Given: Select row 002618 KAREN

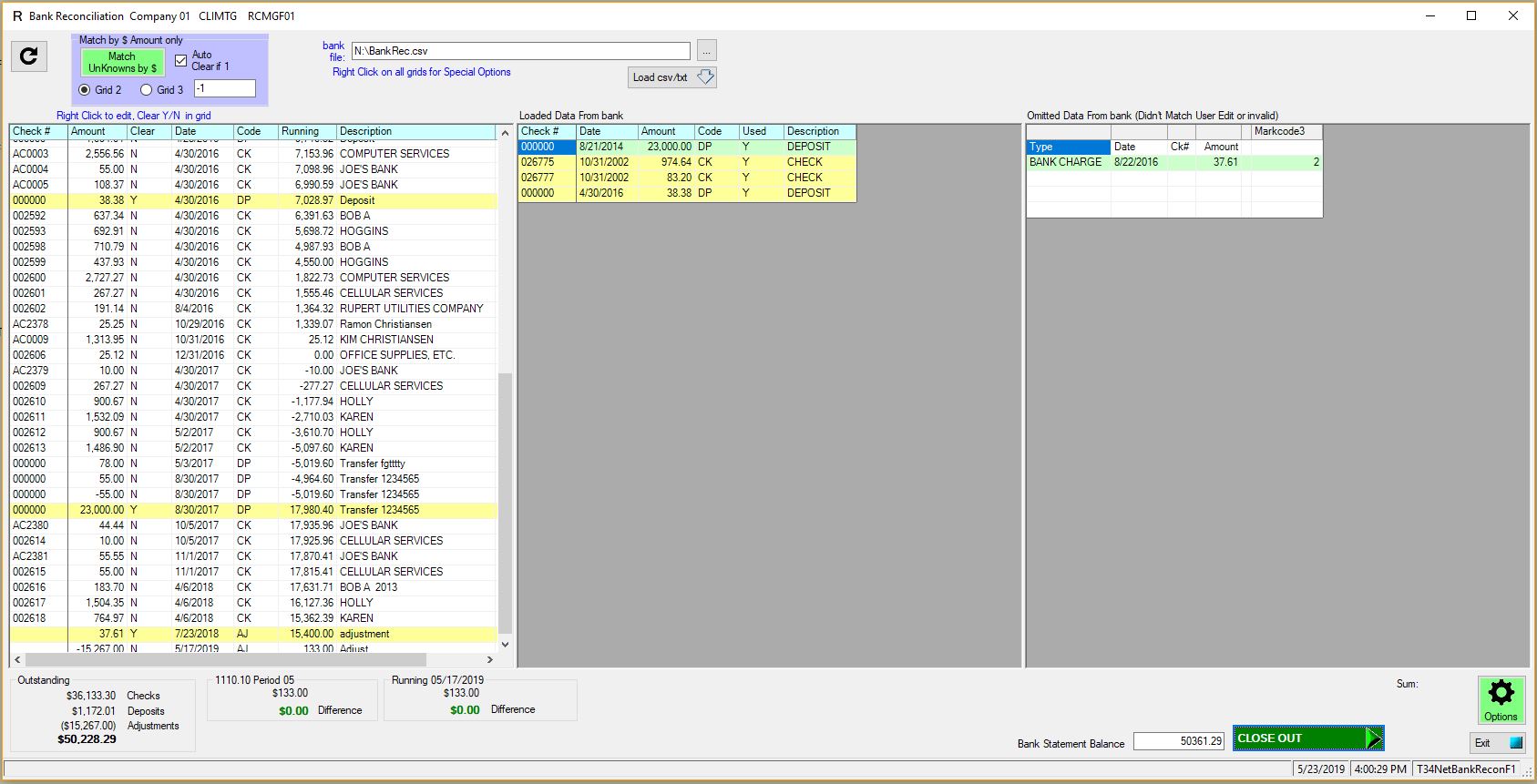Looking at the screenshot, I should click(253, 618).
